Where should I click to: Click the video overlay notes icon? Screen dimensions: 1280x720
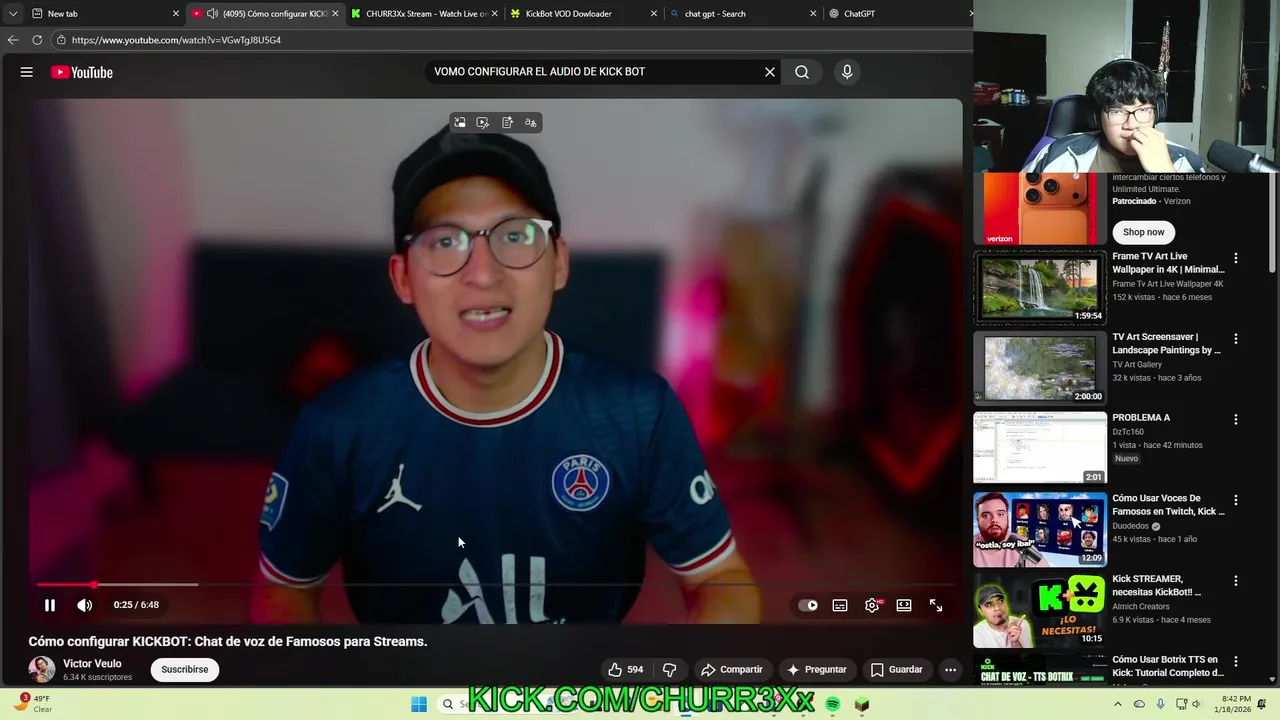507,122
